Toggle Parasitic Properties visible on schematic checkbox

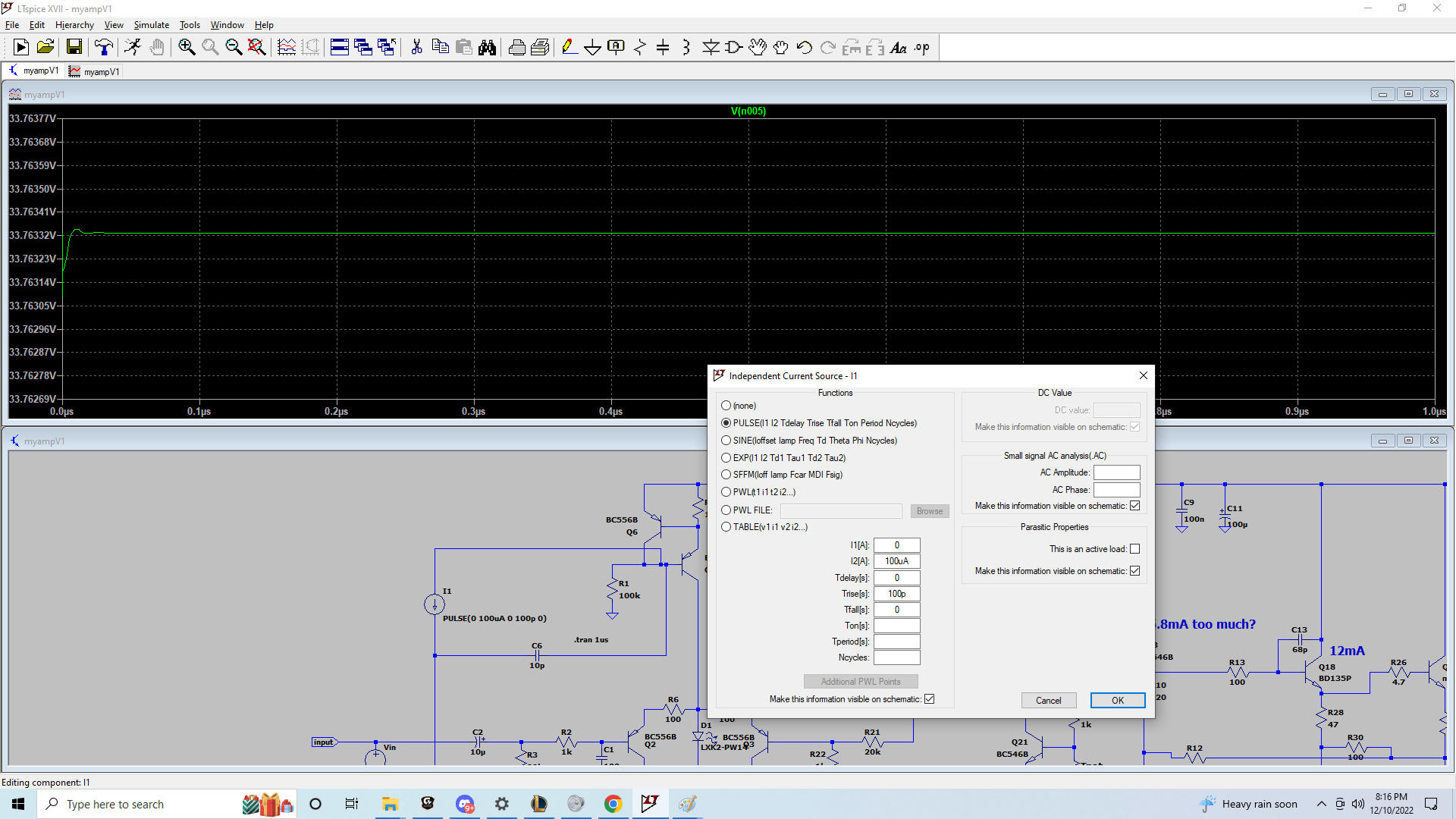(x=1135, y=571)
